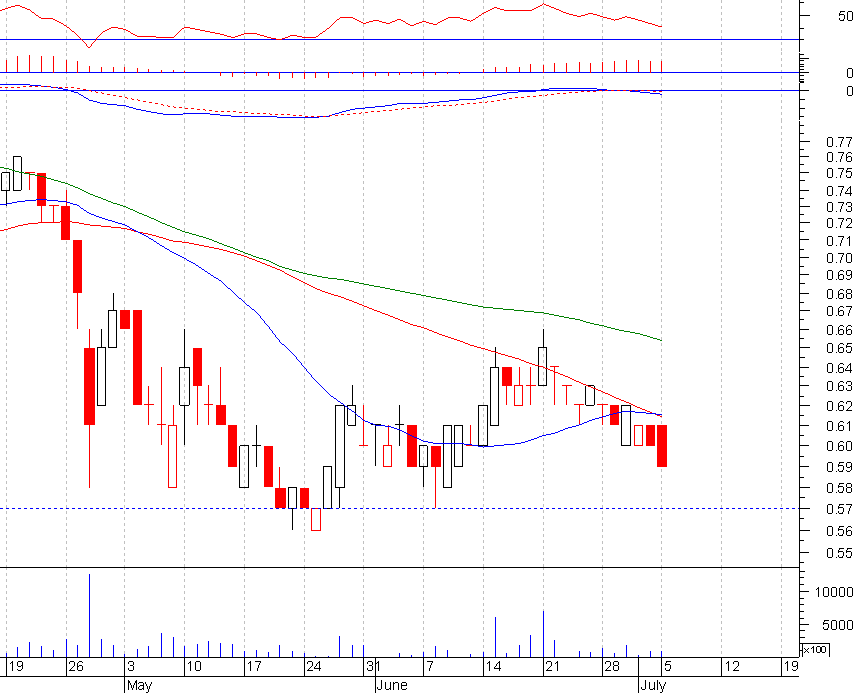The image size is (857, 693).
Task: Click the 0.67 price level label
Action: click(x=839, y=311)
